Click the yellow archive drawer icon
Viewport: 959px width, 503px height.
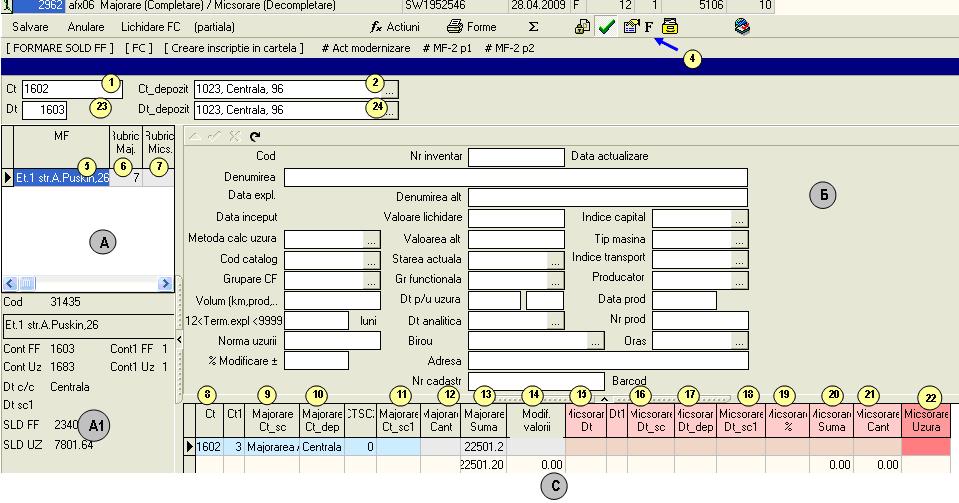pyautogui.click(x=670, y=27)
